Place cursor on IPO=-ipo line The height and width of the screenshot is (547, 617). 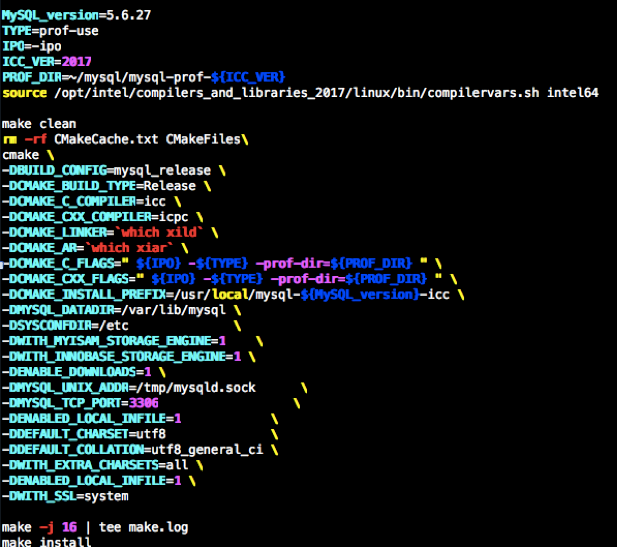pos(31,46)
